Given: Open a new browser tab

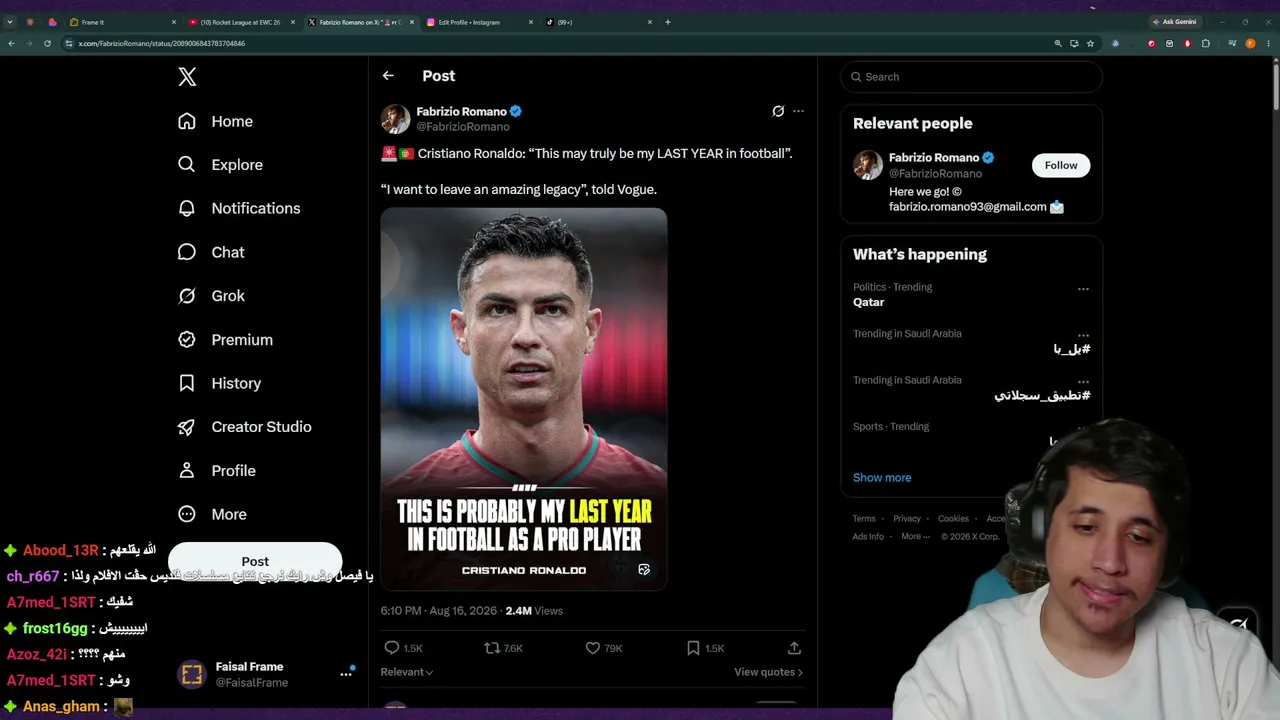Looking at the screenshot, I should [x=668, y=22].
